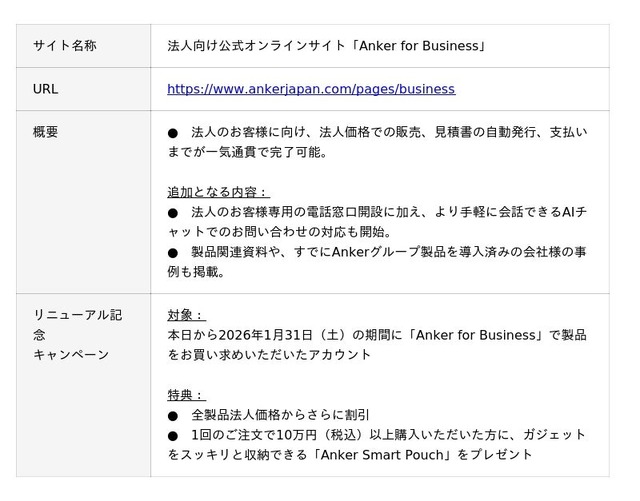The image size is (640, 501).
Task: Click the bullet before 1回のご注文で10万円
Action: coord(173,434)
